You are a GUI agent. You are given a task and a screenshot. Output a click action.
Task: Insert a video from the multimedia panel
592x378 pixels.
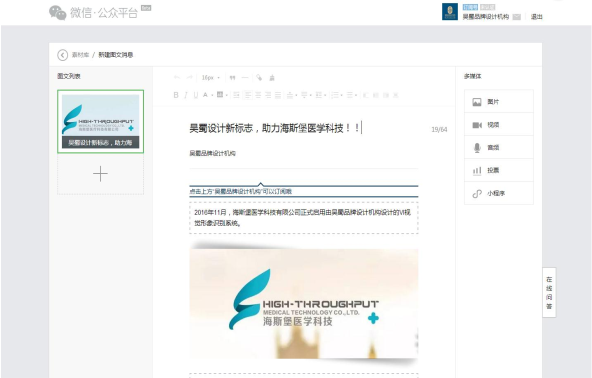pos(499,125)
